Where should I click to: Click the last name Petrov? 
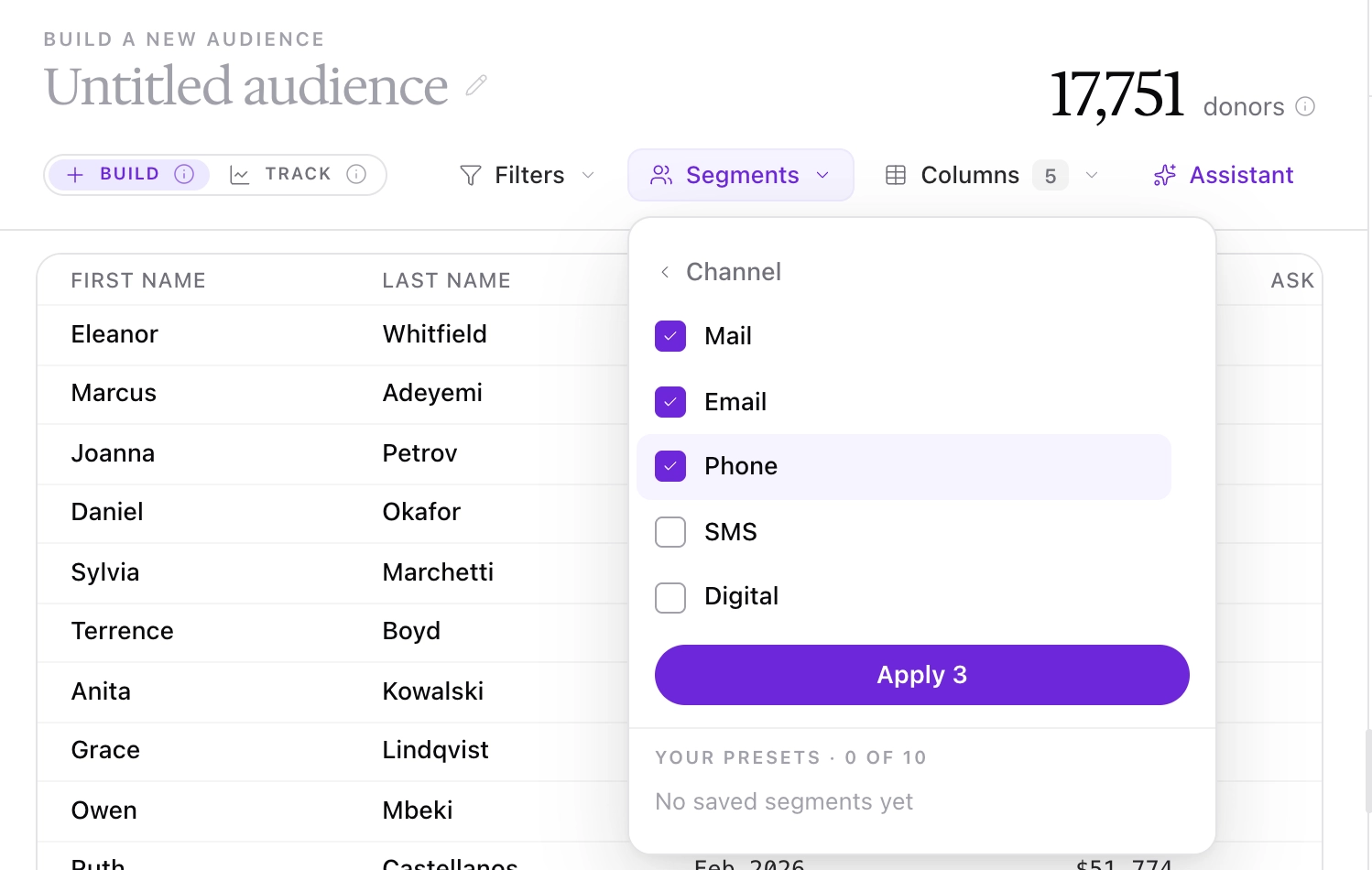click(419, 453)
